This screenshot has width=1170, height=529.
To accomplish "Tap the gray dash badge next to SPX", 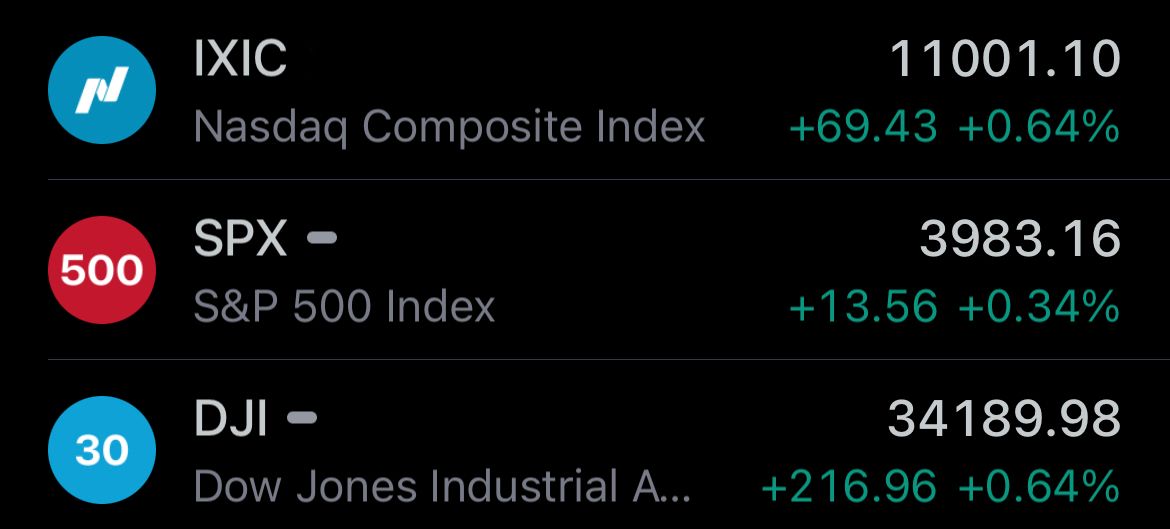I will pos(322,239).
